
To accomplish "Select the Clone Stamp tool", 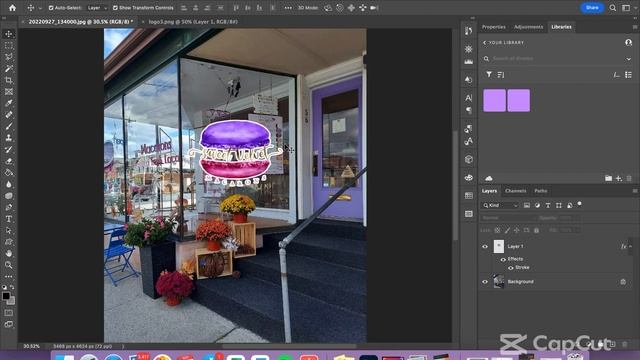I will (x=9, y=138).
